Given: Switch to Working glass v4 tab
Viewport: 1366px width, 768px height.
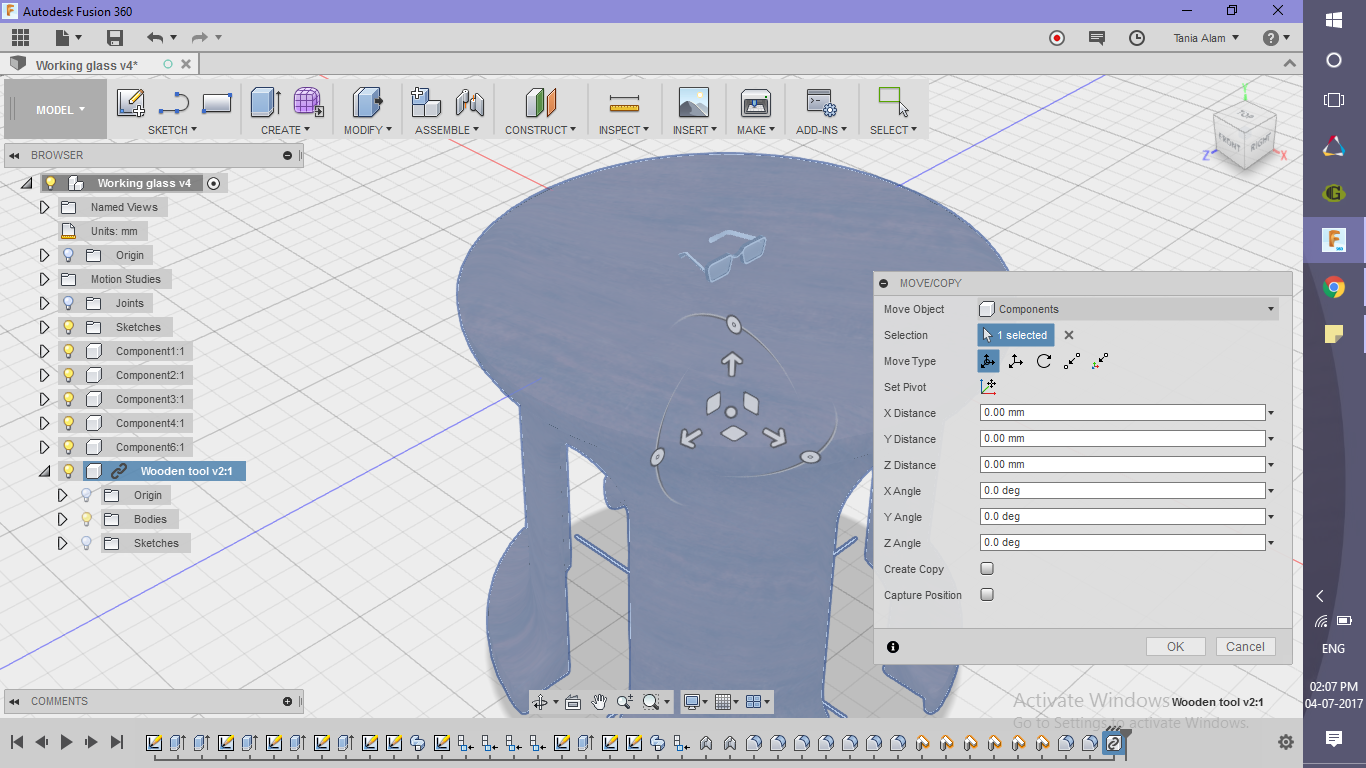Looking at the screenshot, I should point(86,65).
